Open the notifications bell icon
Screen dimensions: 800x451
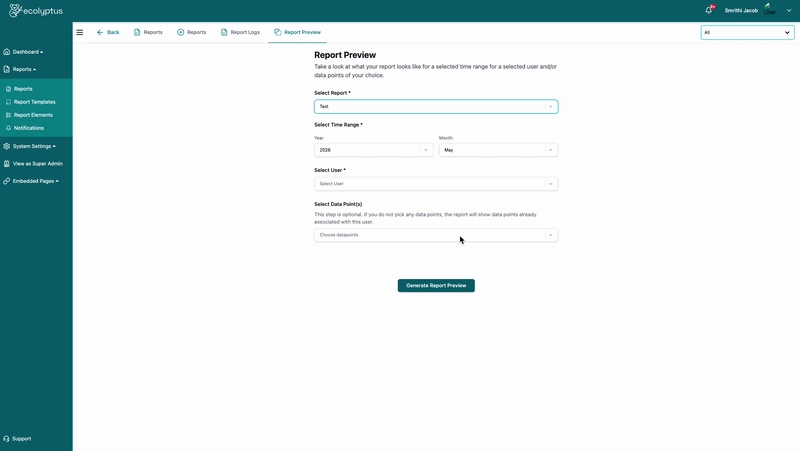click(x=709, y=10)
